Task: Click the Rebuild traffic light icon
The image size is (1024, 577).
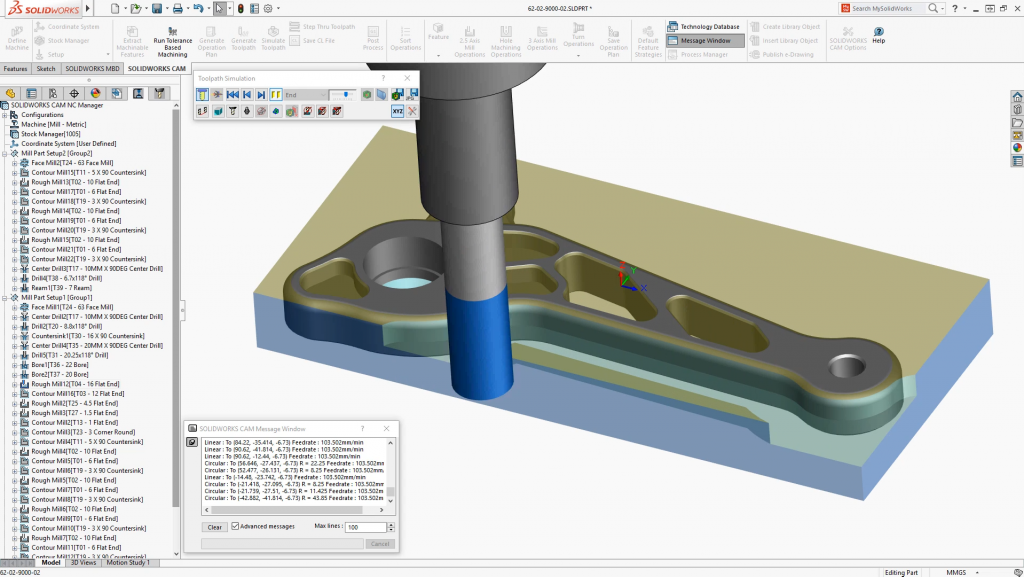Action: (x=240, y=8)
